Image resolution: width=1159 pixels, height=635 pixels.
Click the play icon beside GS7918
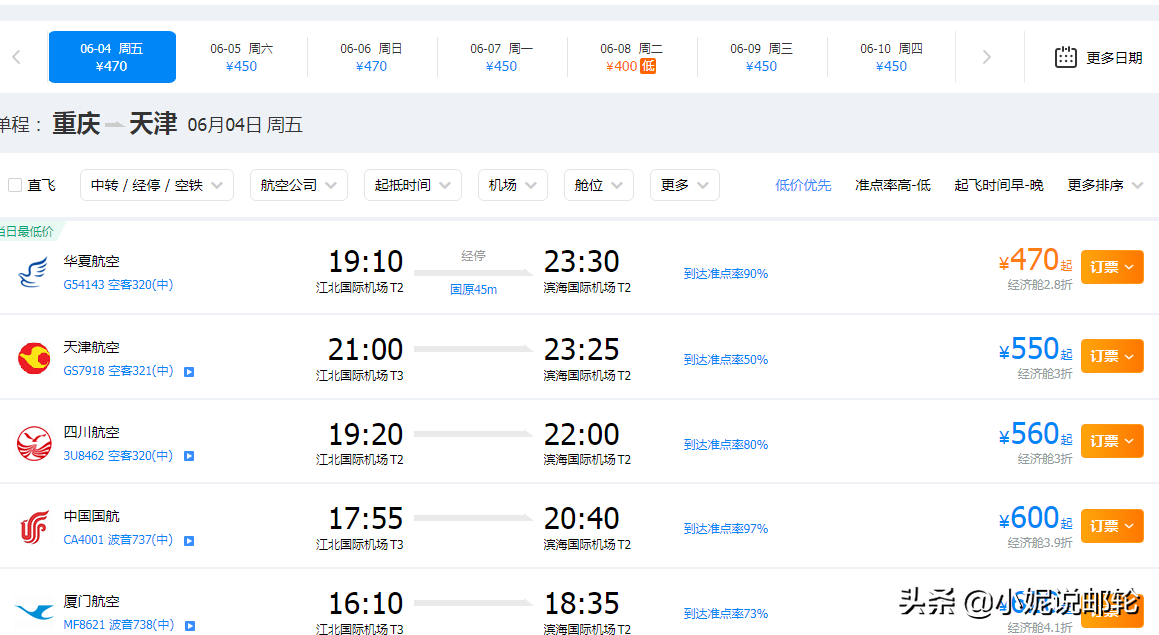[189, 372]
